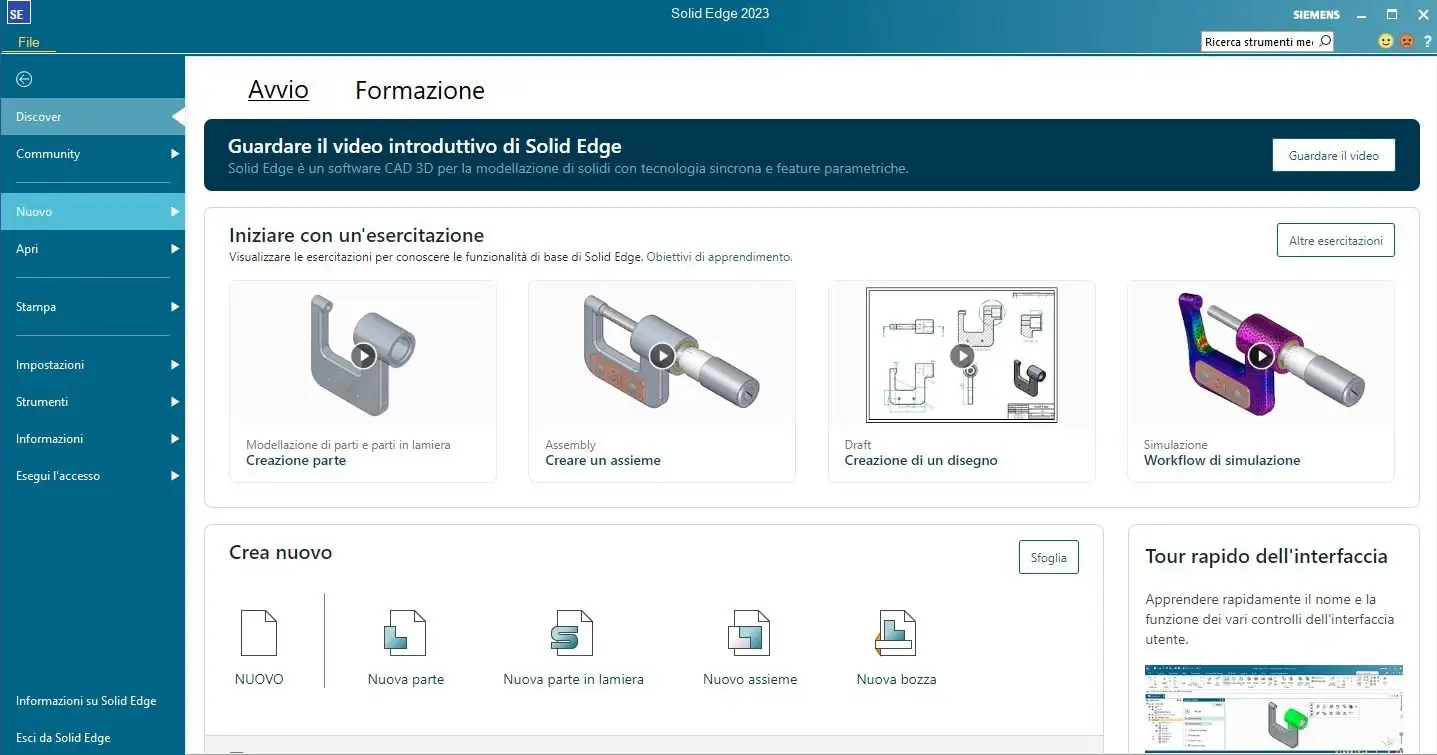
Task: Open the File menu
Action: pos(29,42)
